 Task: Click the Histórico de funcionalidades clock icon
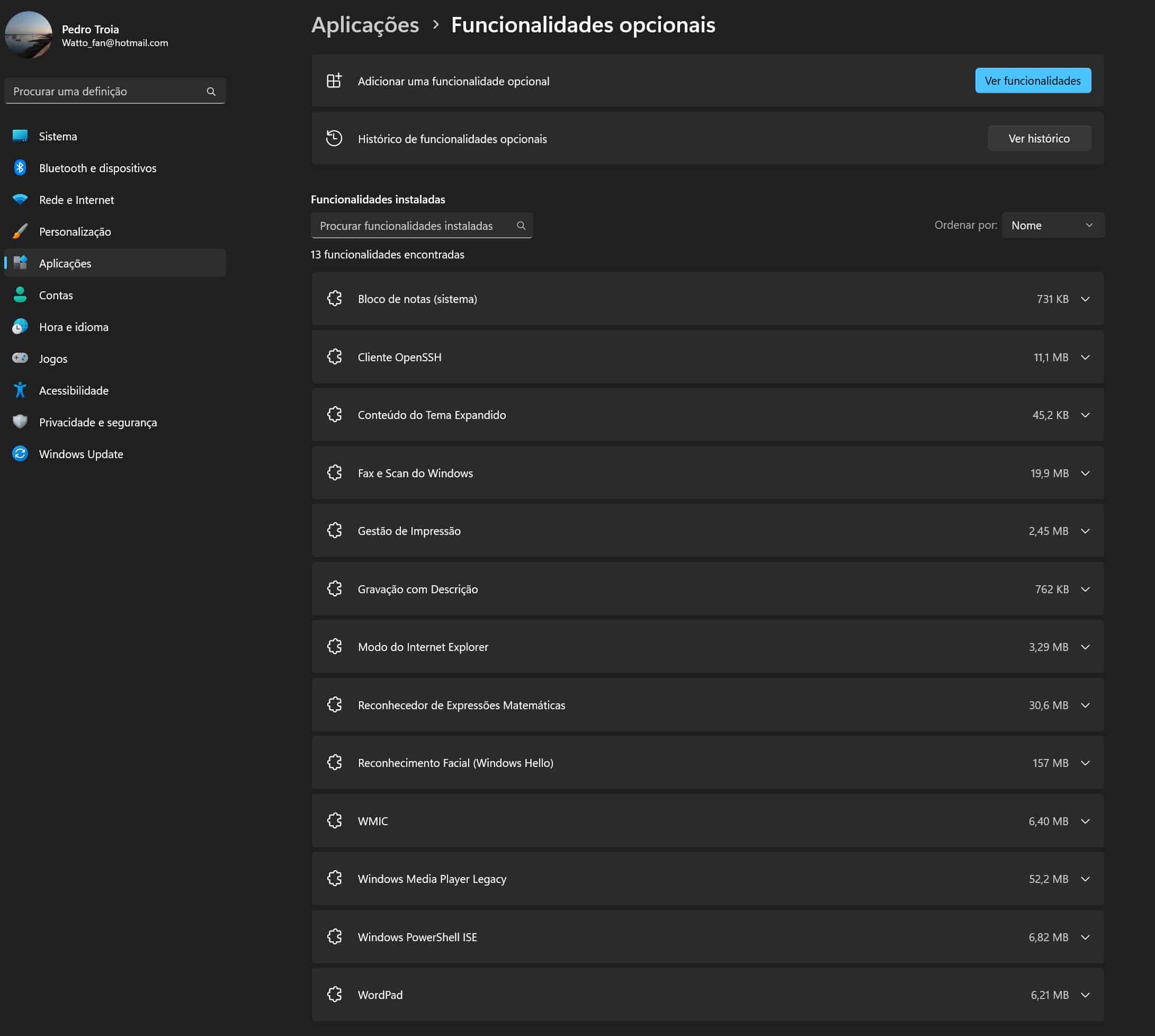334,138
